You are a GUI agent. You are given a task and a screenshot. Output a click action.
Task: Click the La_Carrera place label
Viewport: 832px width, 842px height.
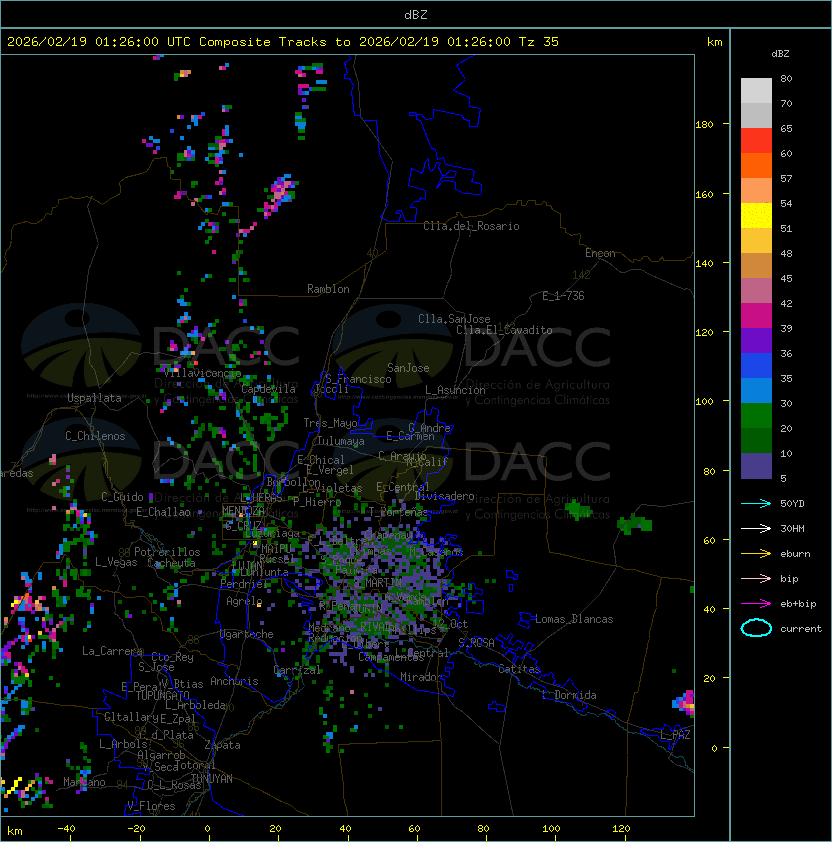pos(112,651)
